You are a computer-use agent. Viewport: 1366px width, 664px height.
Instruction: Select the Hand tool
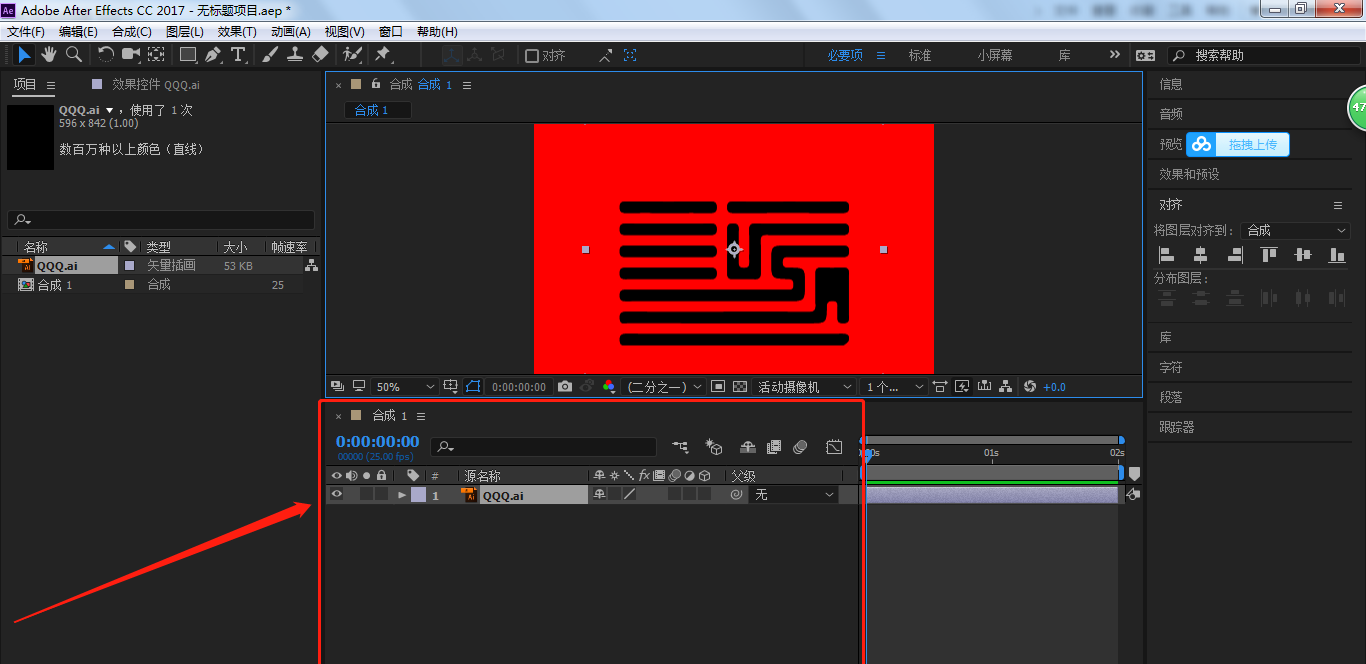[x=49, y=55]
